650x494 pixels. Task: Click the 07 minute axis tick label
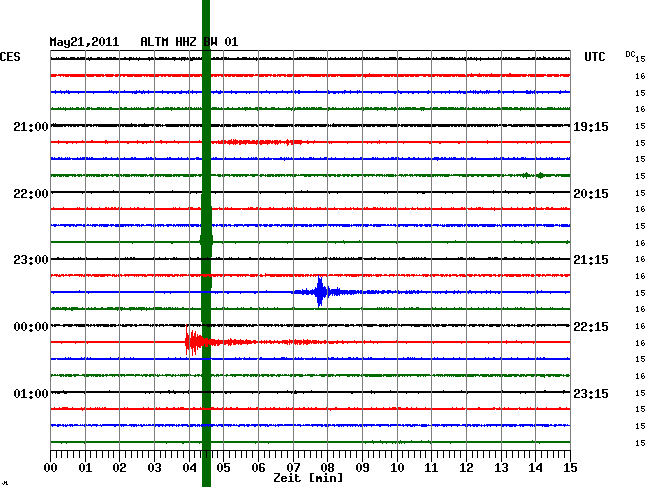pyautogui.click(x=293, y=468)
